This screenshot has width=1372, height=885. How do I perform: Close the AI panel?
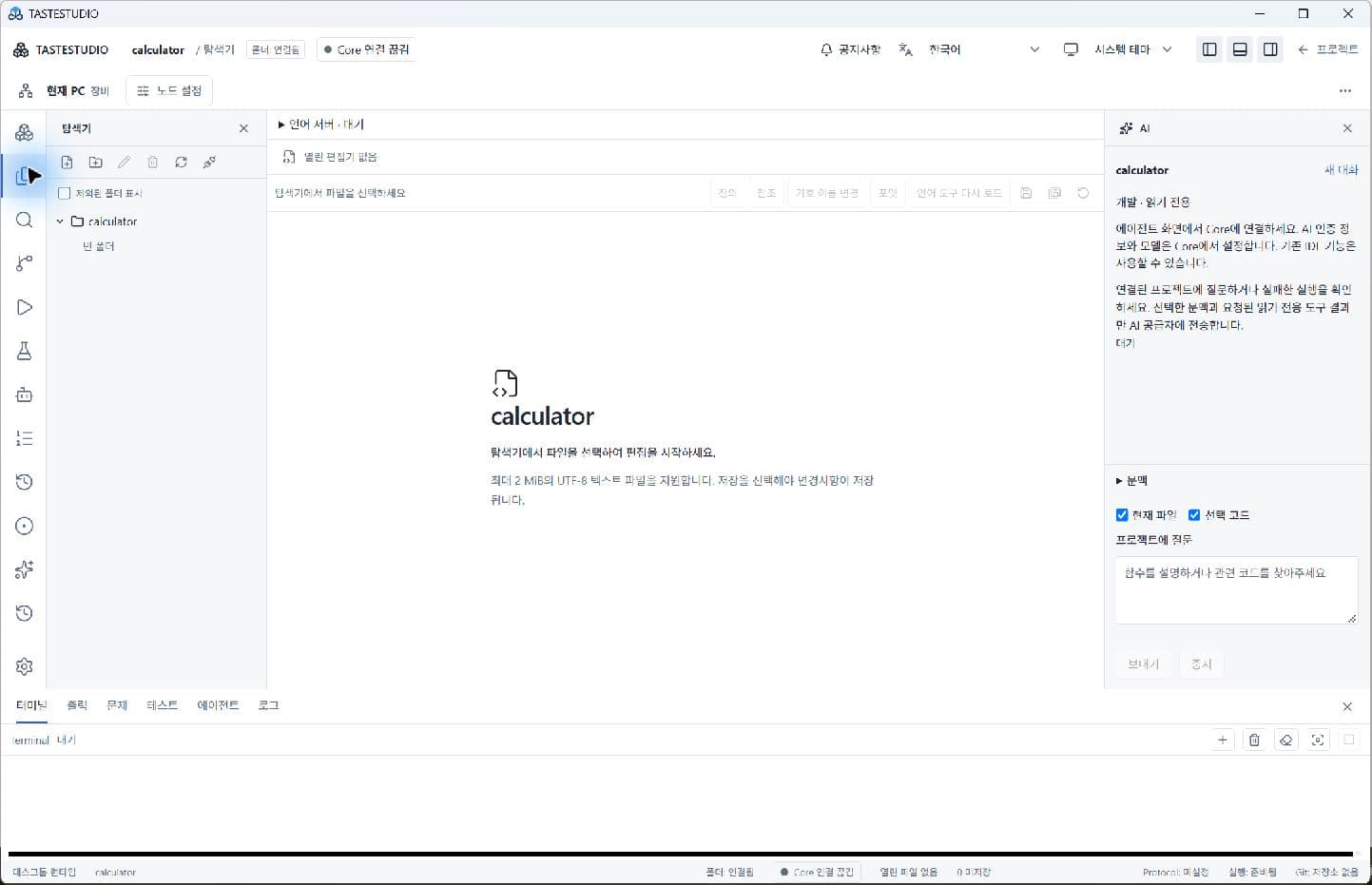[1347, 128]
